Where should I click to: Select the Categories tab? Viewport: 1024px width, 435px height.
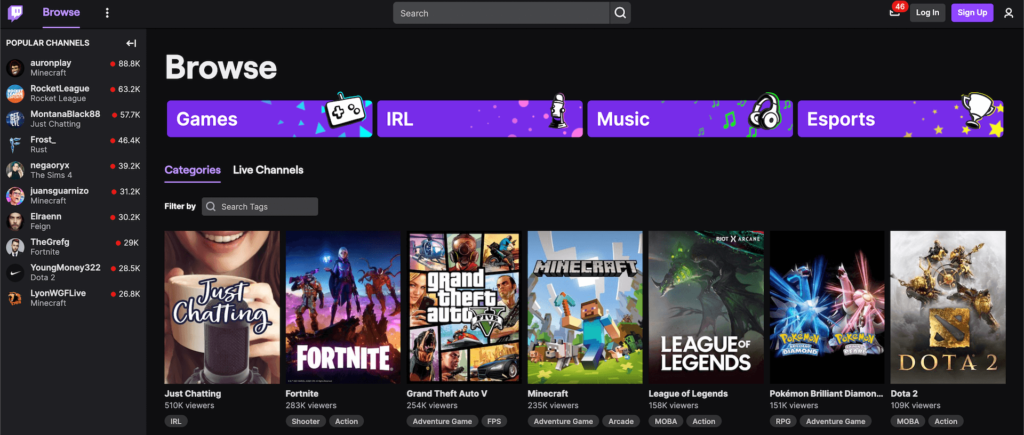click(x=193, y=170)
